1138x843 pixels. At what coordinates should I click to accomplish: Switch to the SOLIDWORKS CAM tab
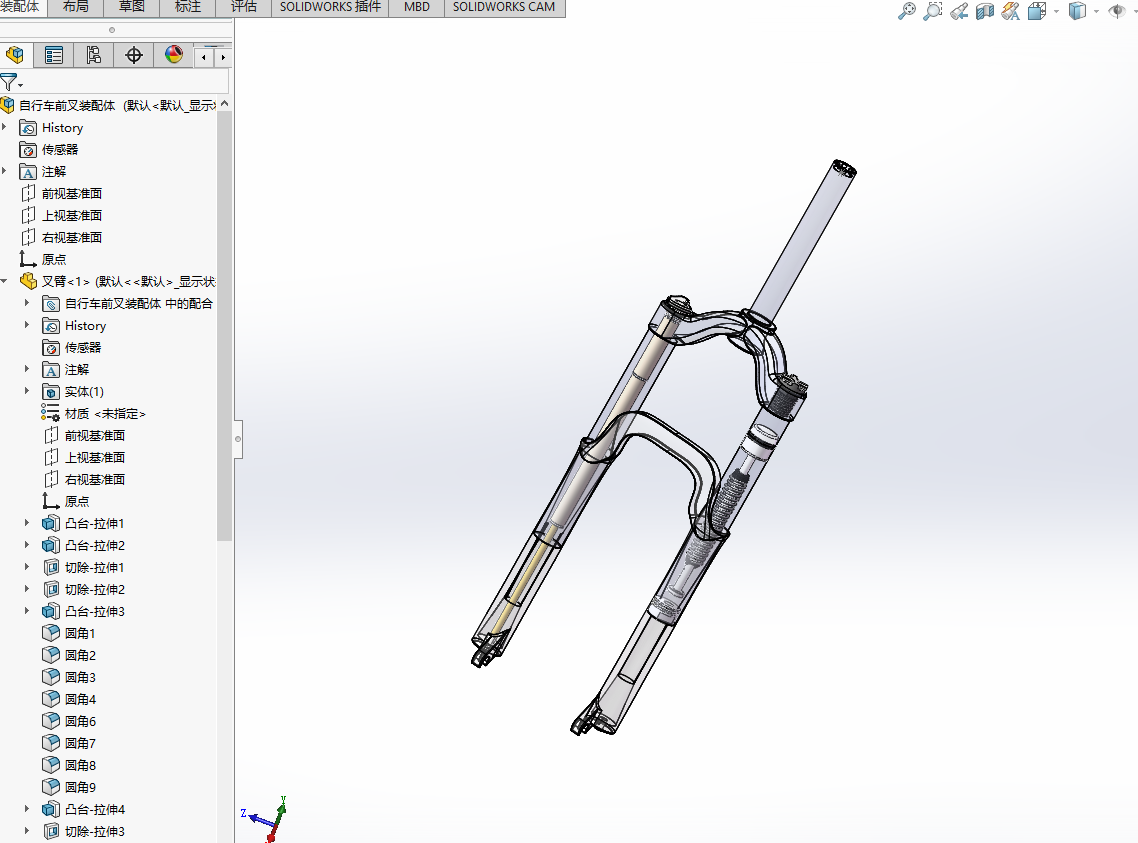(504, 7)
